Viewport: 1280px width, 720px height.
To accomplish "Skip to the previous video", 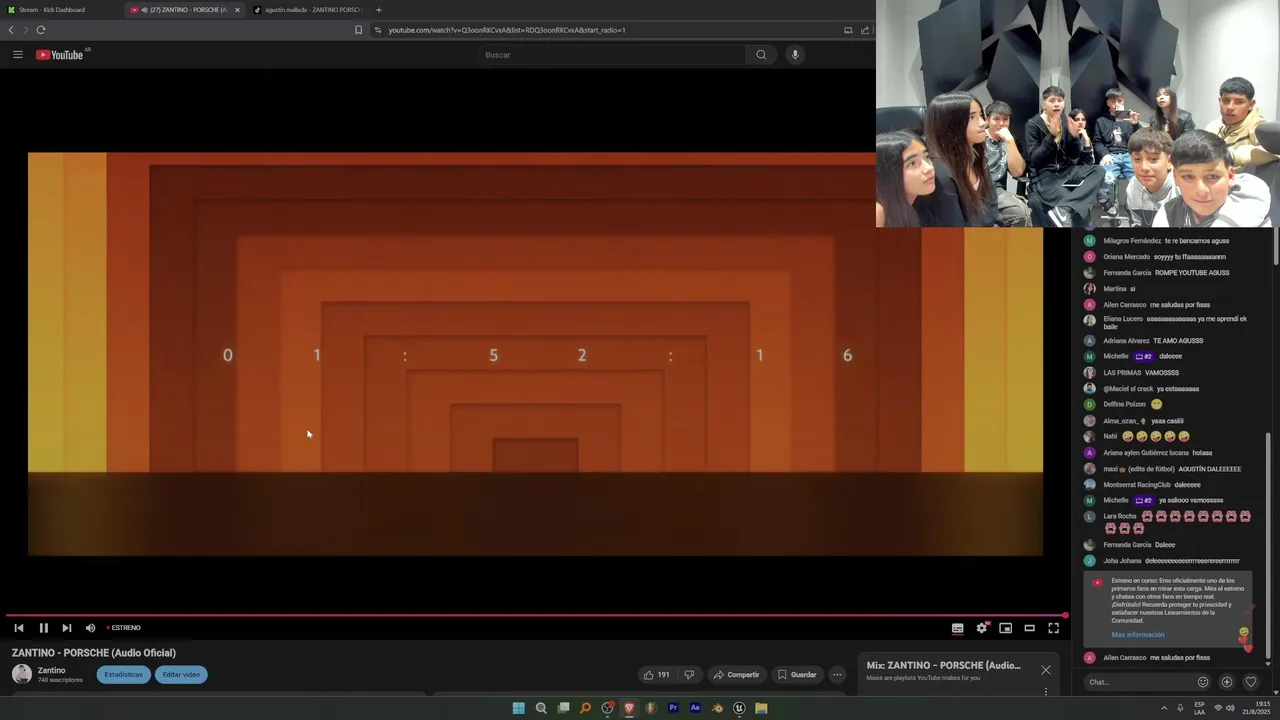I will click(19, 628).
